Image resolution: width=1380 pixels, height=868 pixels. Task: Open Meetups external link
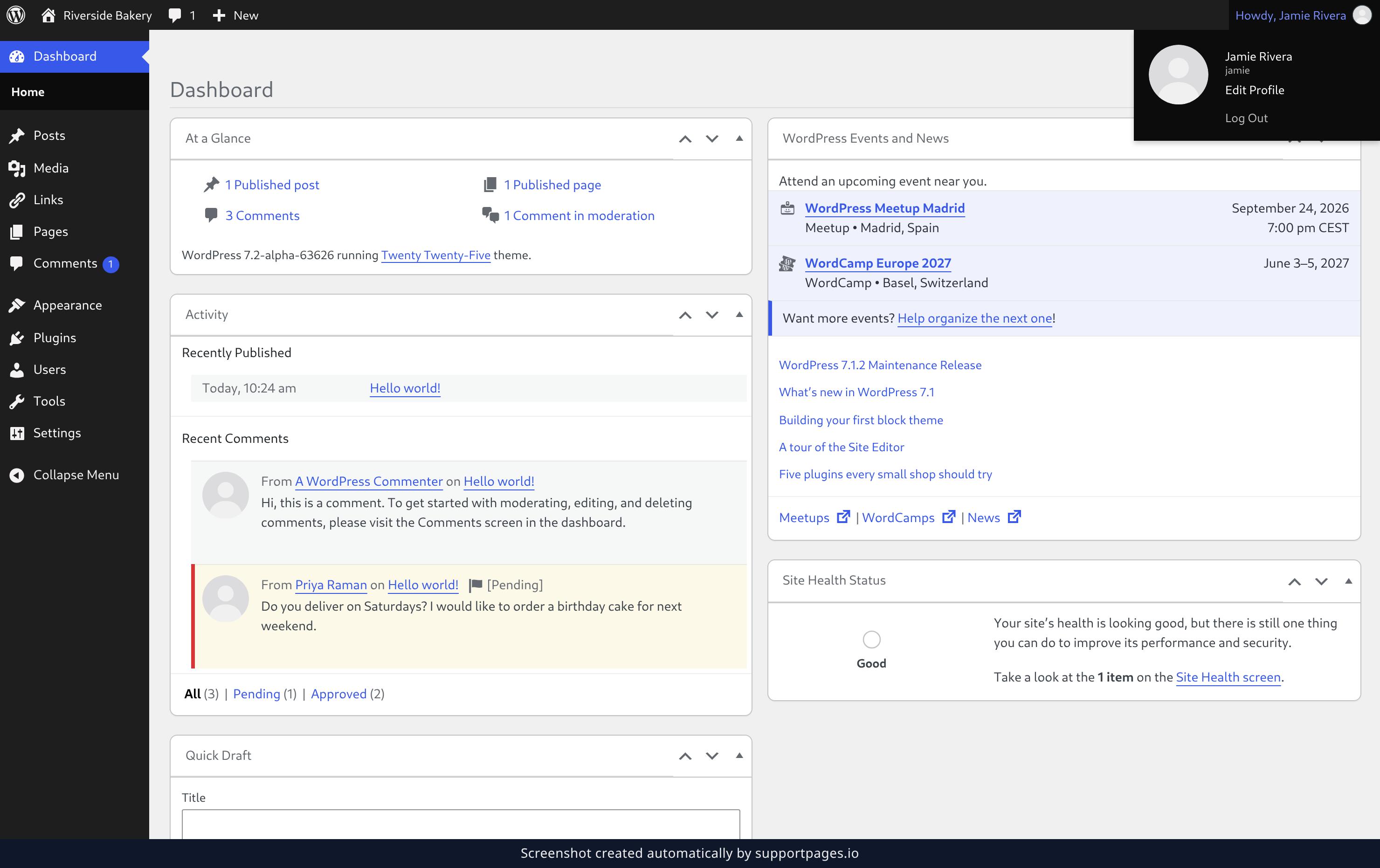pos(814,517)
